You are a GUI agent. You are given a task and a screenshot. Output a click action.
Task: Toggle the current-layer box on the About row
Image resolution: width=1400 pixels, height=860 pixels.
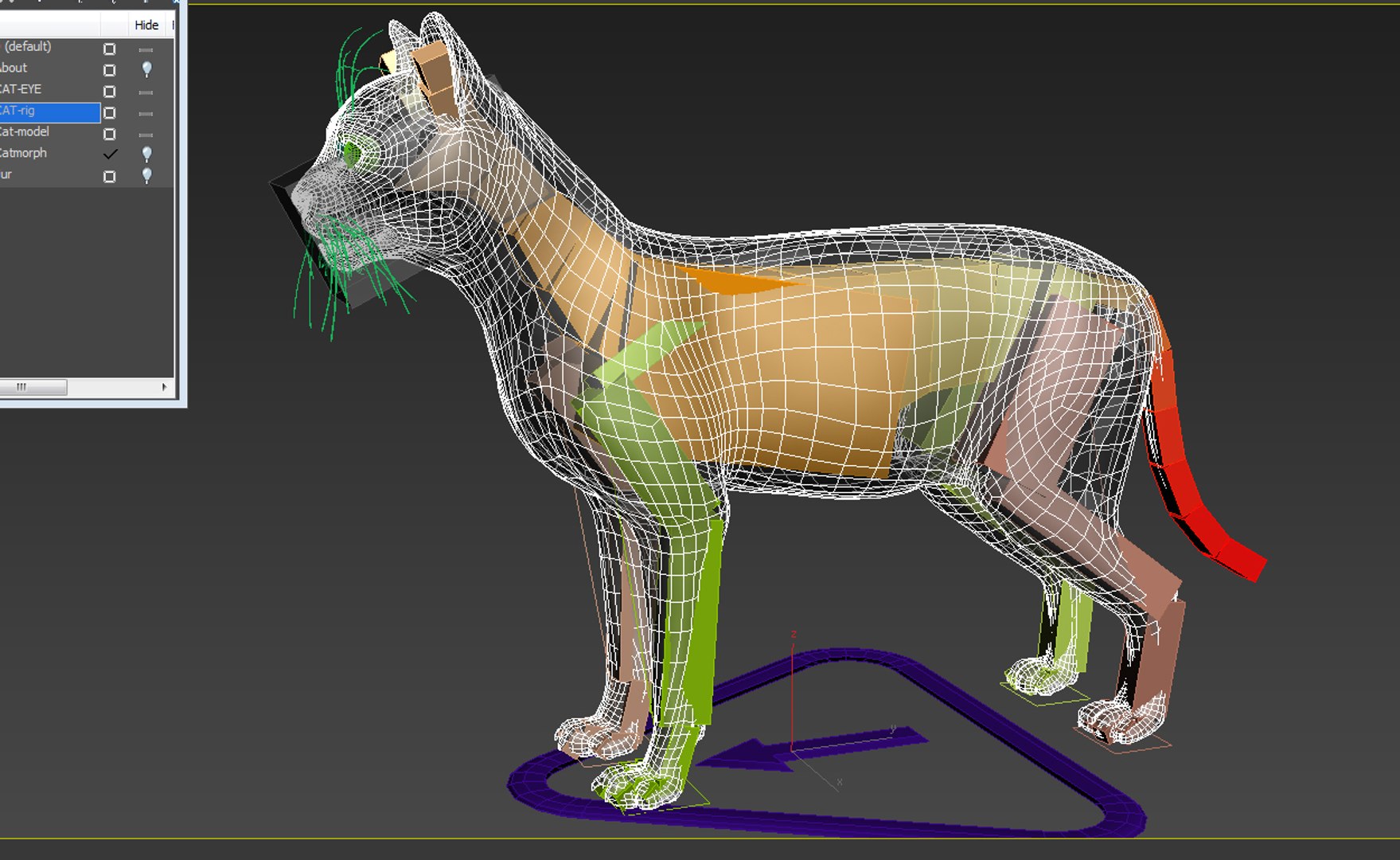click(x=110, y=70)
